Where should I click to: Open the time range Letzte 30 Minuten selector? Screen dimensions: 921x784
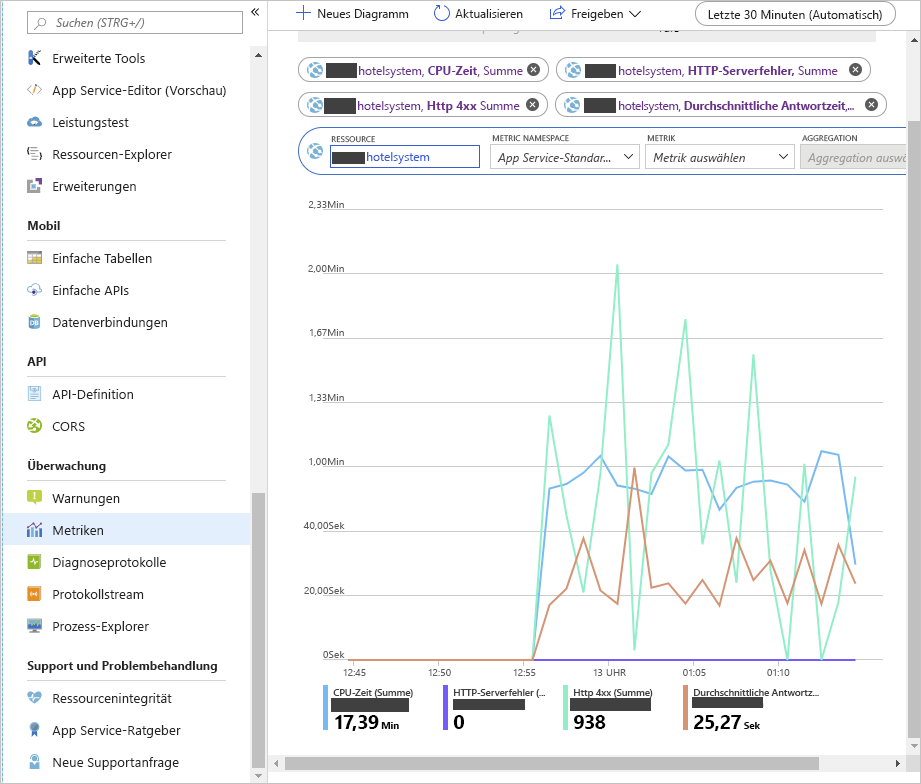(795, 14)
